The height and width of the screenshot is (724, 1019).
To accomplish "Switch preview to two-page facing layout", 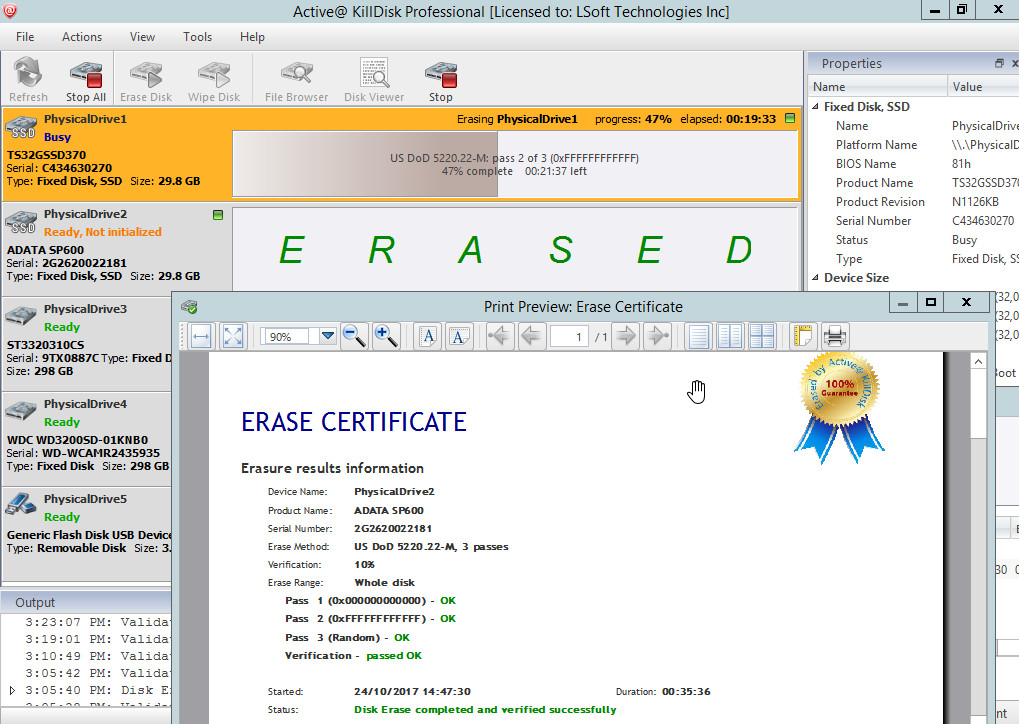I will coord(730,337).
